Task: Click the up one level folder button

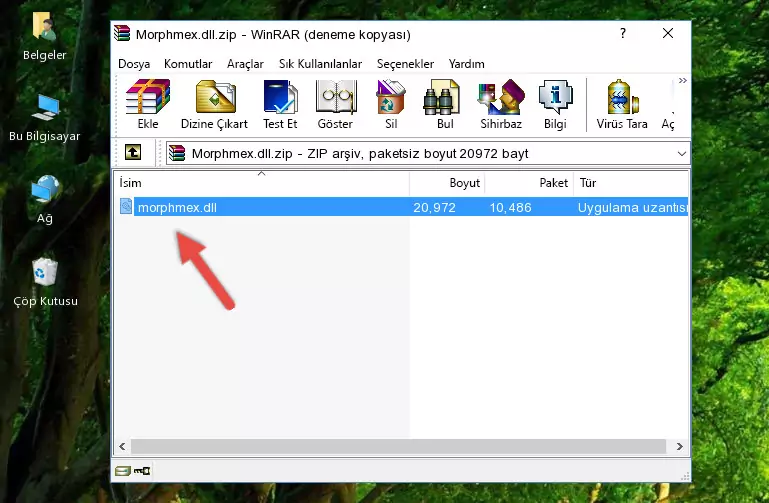Action: pyautogui.click(x=133, y=152)
